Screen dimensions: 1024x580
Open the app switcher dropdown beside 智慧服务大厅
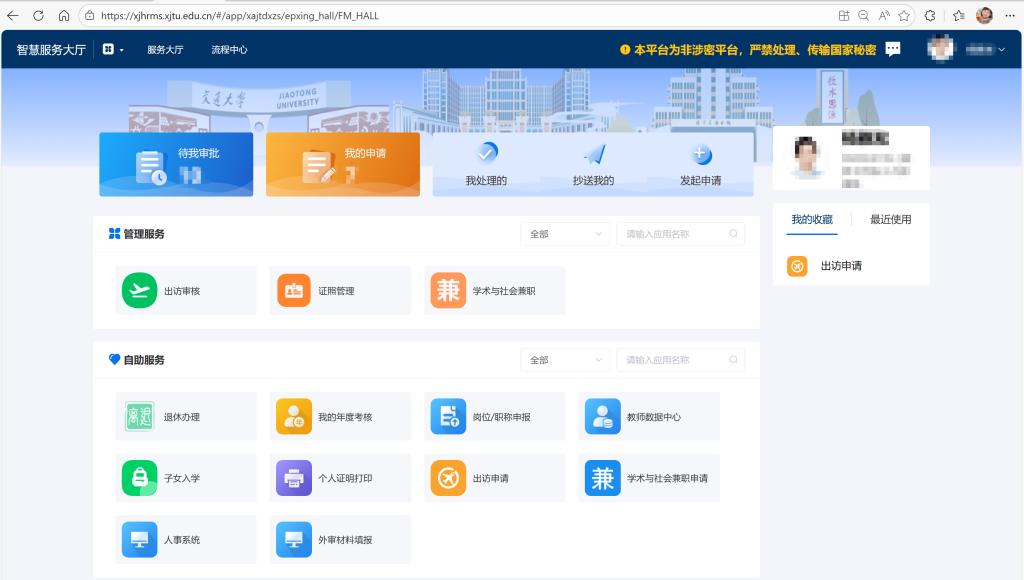[113, 49]
